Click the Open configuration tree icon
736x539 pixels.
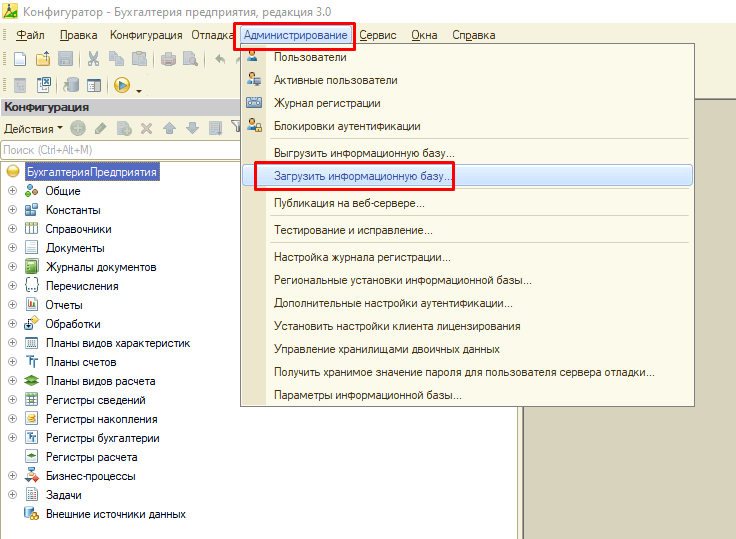pos(20,85)
